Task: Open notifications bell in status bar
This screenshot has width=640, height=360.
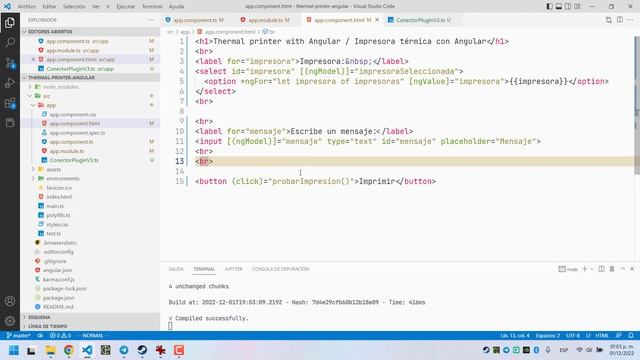Action: point(631,336)
